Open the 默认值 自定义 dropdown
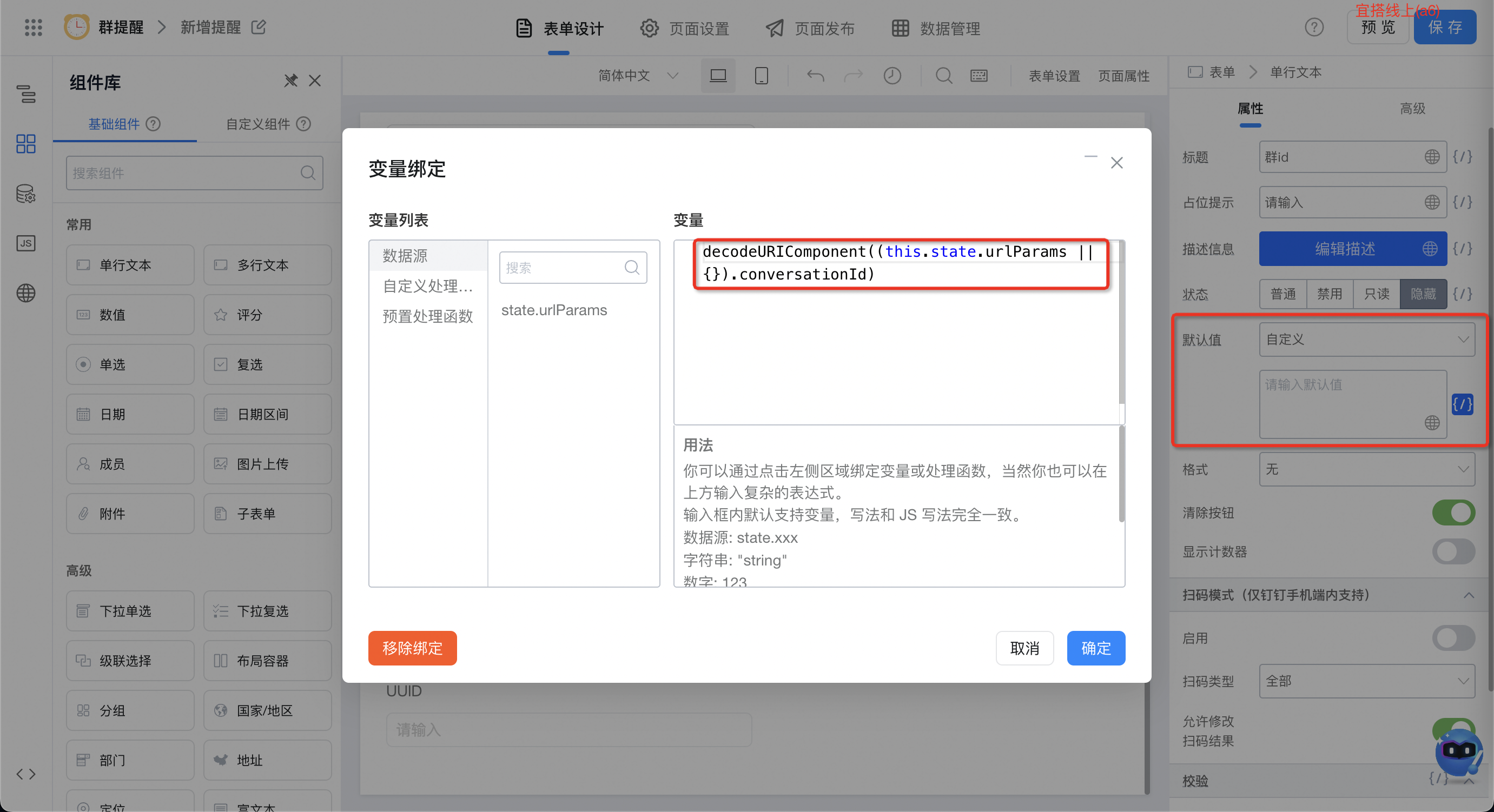The image size is (1494, 812). [1367, 340]
